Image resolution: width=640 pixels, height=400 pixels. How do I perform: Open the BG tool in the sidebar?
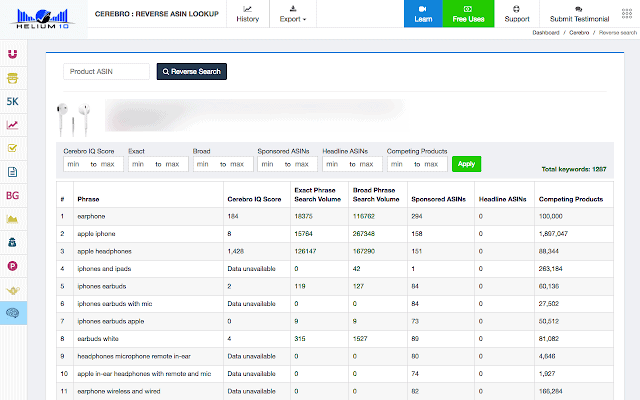(13, 195)
